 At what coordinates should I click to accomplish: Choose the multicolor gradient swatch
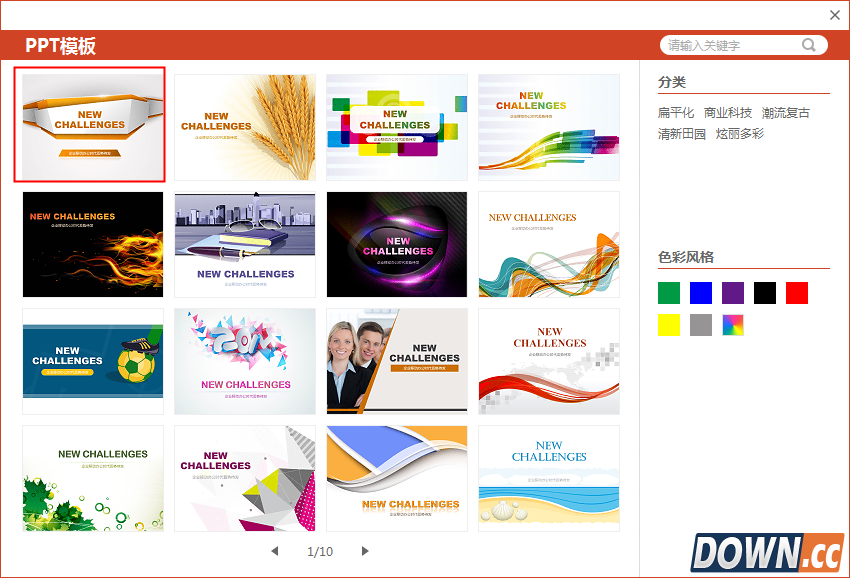[x=733, y=325]
